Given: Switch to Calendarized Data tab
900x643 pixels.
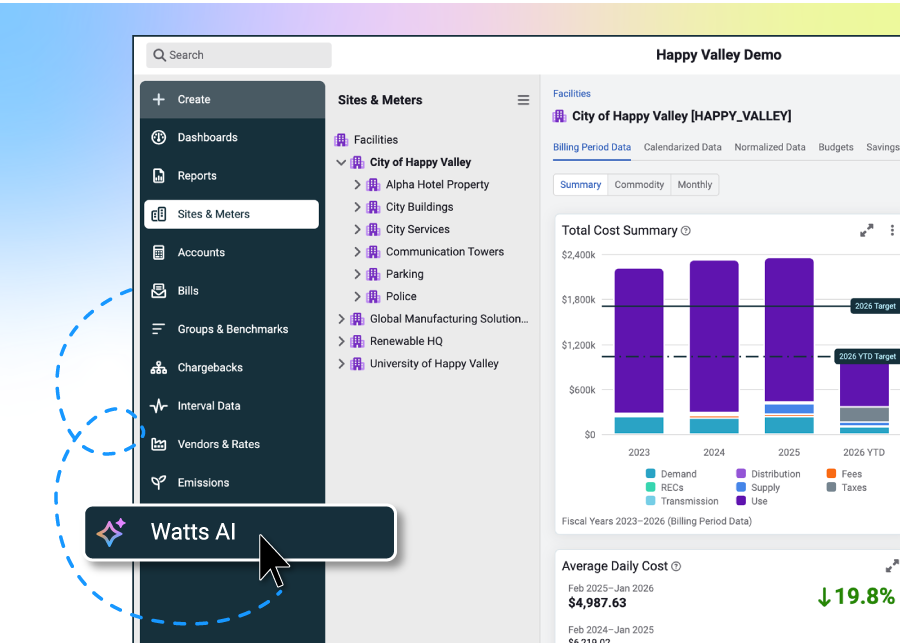Looking at the screenshot, I should pos(682,148).
